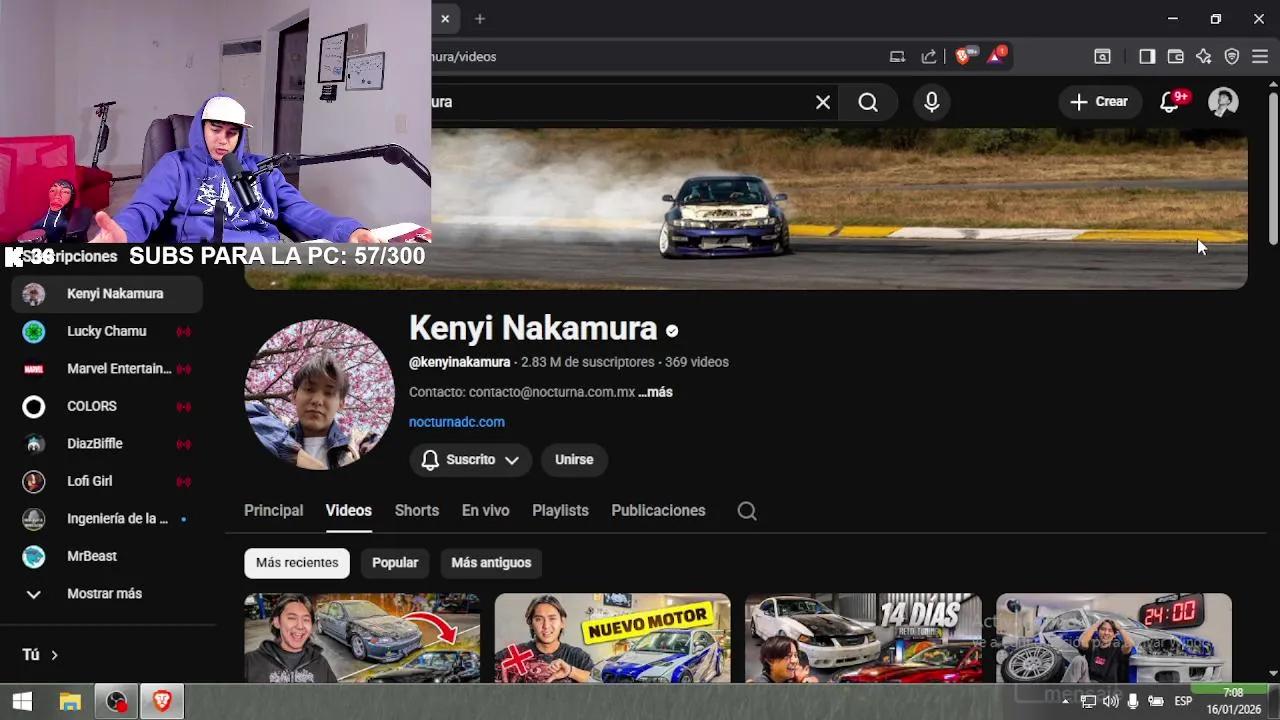
Task: Click the Crear button
Action: (x=1099, y=102)
